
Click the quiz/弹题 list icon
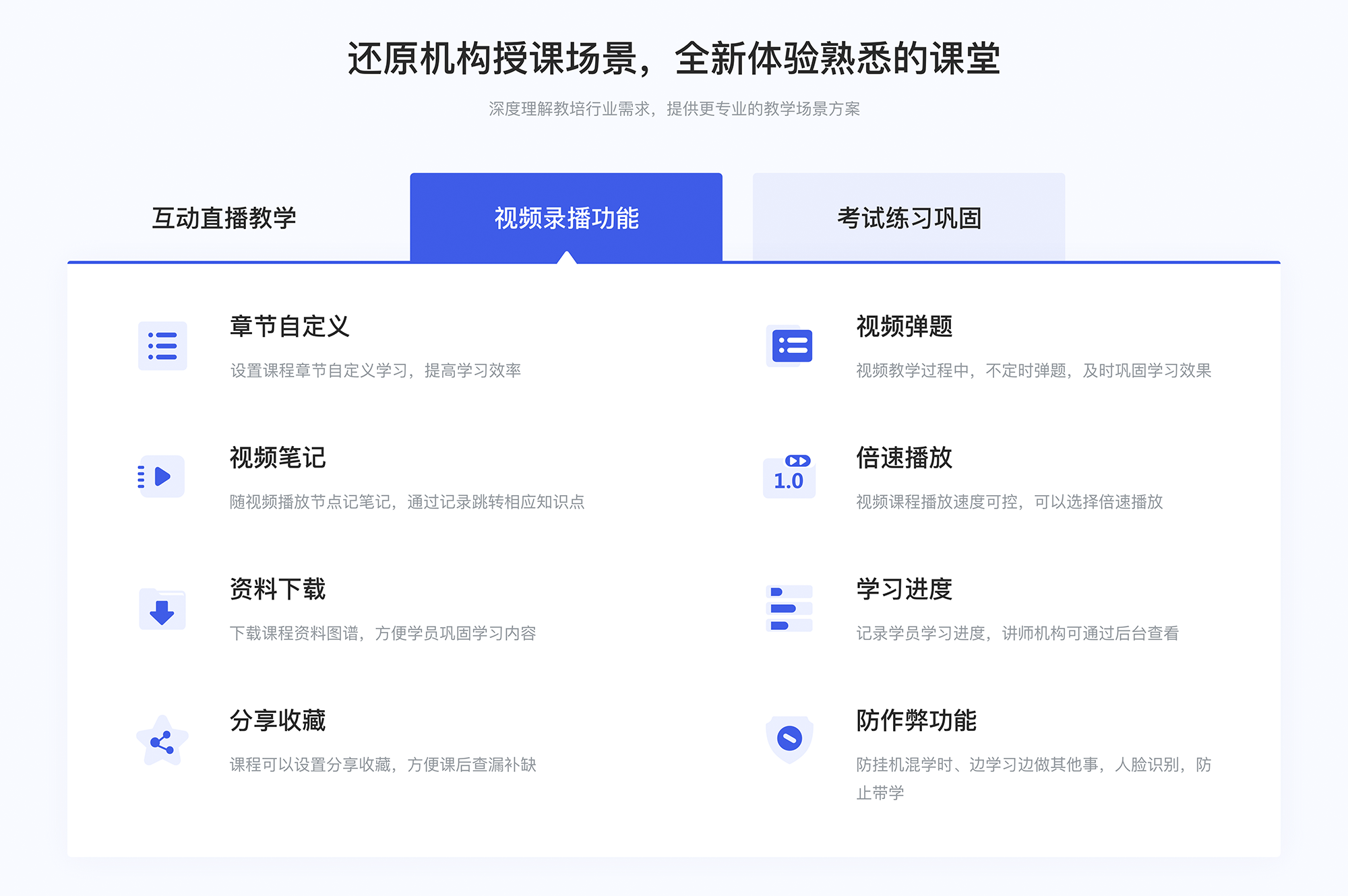[x=789, y=347]
